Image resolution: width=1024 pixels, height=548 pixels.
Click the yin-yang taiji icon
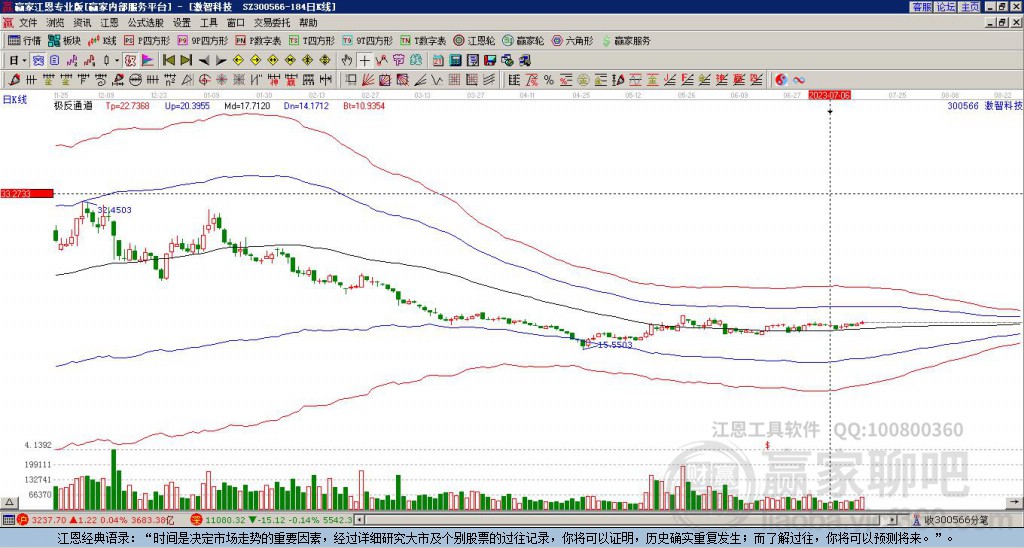coord(780,80)
